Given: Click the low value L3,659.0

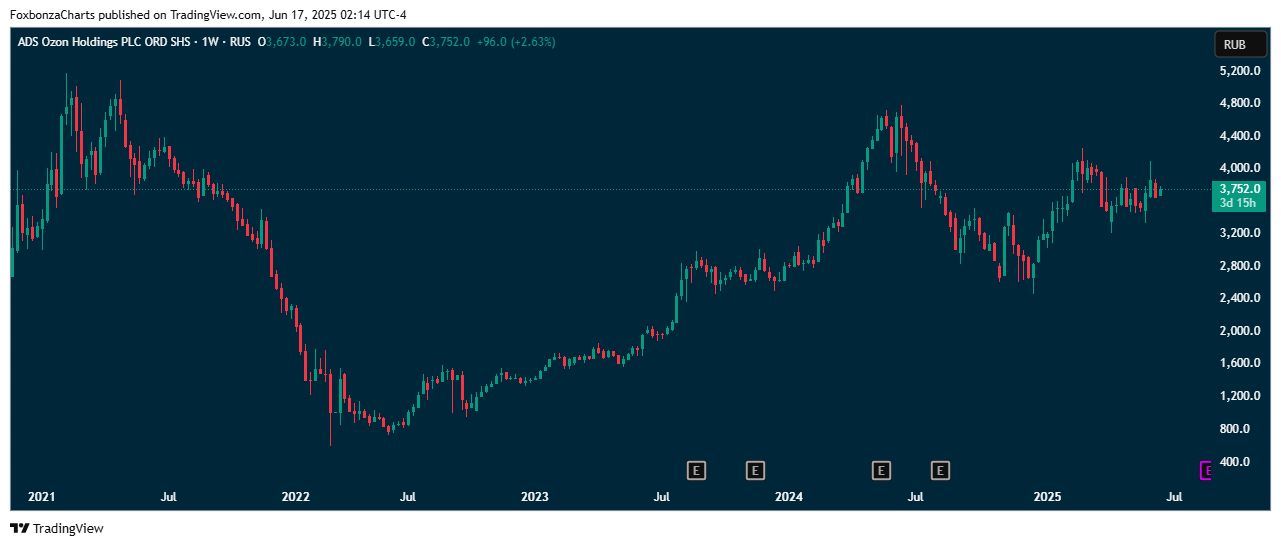Looking at the screenshot, I should tap(391, 43).
